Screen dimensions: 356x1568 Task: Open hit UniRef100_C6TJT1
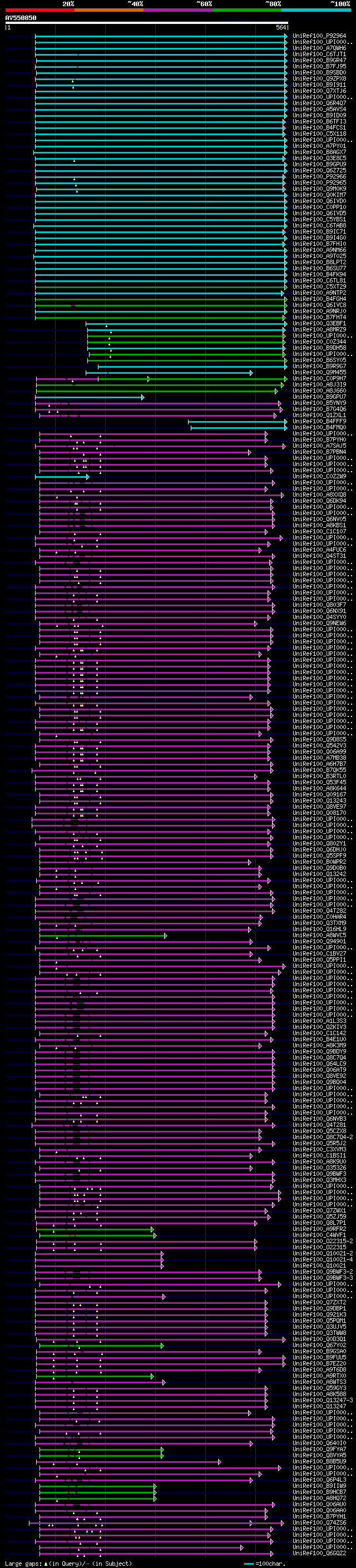[319, 54]
